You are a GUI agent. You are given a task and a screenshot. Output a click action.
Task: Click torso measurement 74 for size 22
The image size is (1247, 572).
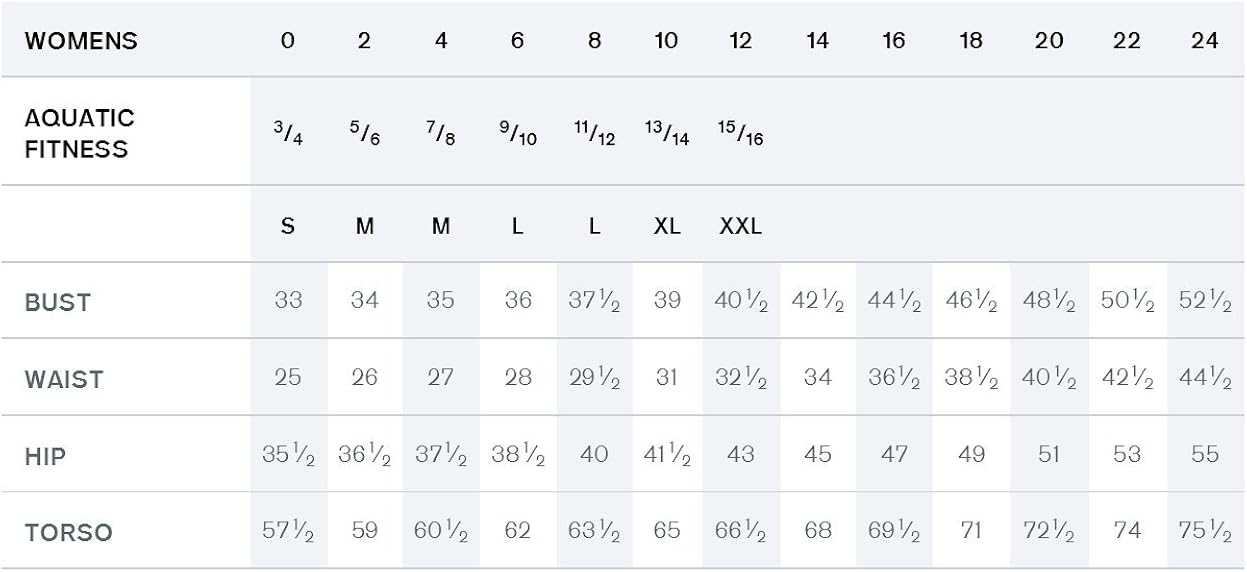tap(1127, 531)
